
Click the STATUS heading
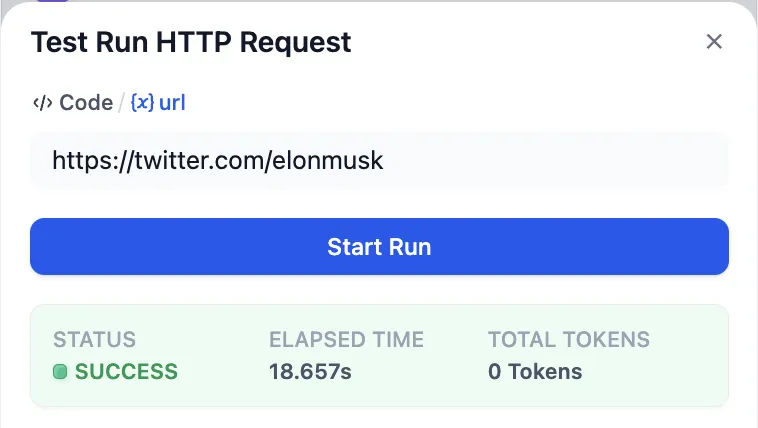[x=94, y=340]
